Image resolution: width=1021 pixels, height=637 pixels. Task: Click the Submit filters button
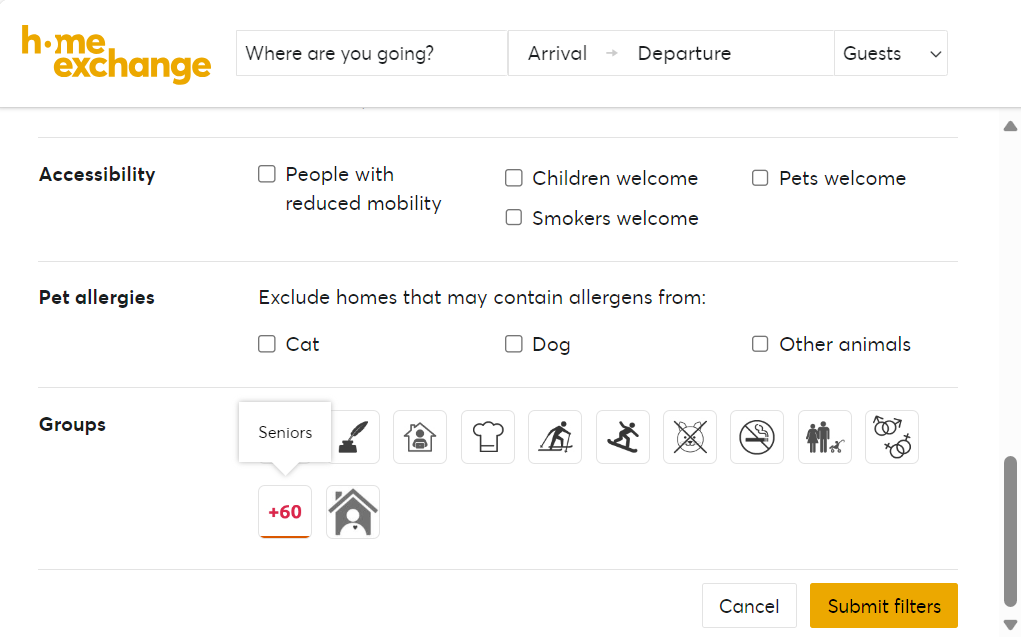pos(883,606)
